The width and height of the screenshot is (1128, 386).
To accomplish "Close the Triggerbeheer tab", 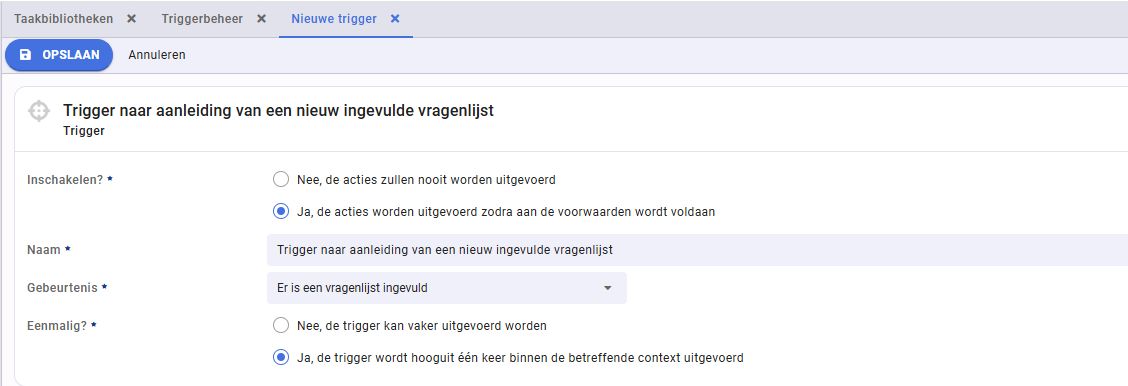I will click(262, 19).
